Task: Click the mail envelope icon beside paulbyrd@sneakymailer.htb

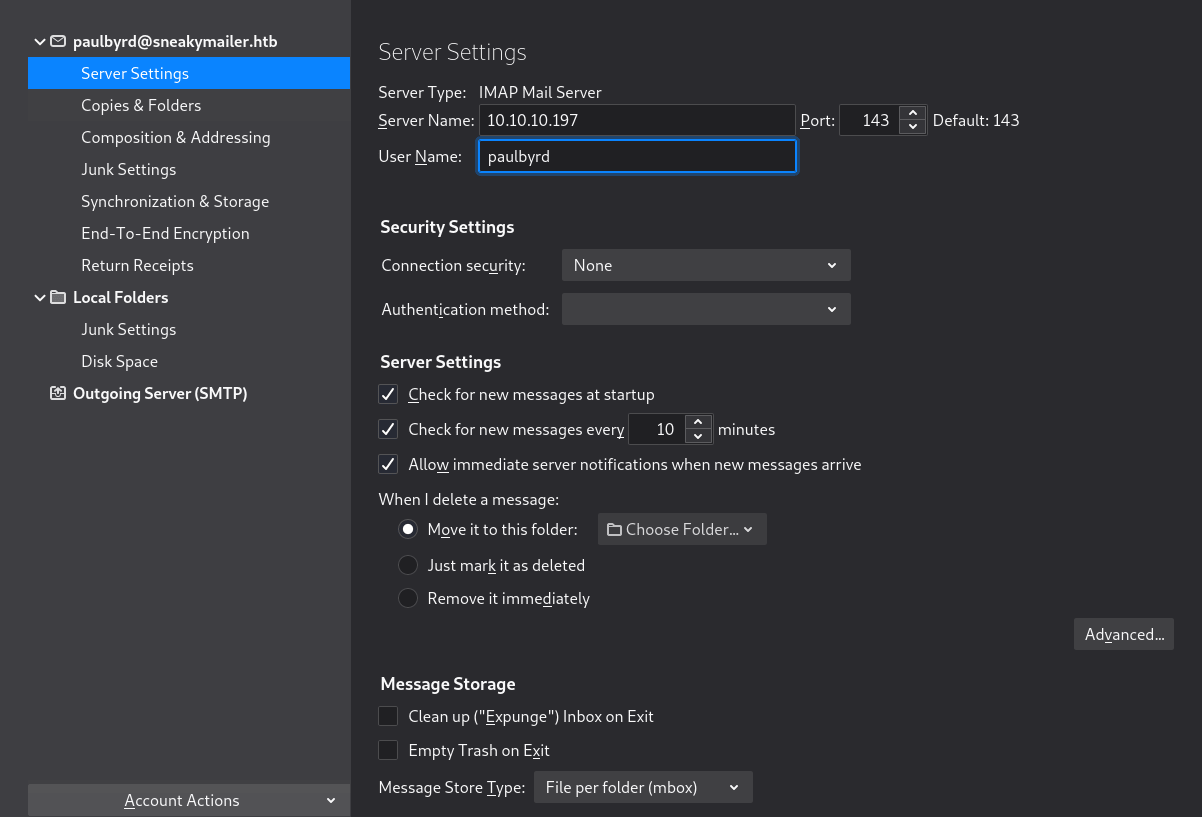Action: [x=58, y=42]
